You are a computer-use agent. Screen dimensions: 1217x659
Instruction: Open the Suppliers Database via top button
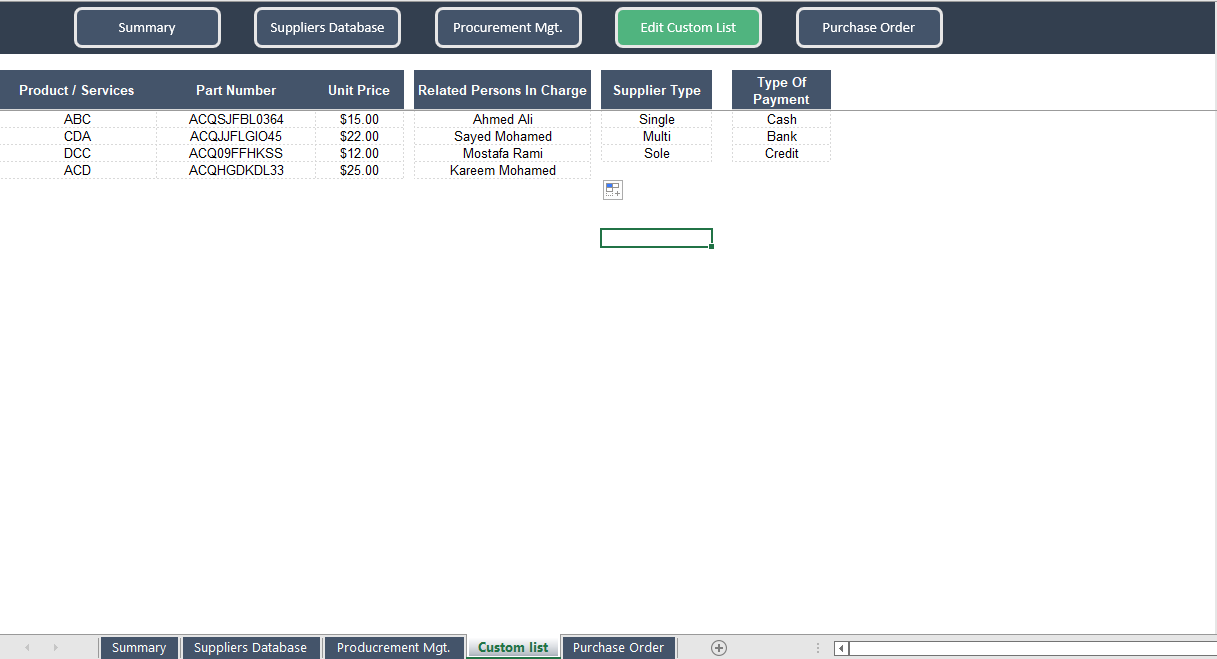tap(327, 27)
